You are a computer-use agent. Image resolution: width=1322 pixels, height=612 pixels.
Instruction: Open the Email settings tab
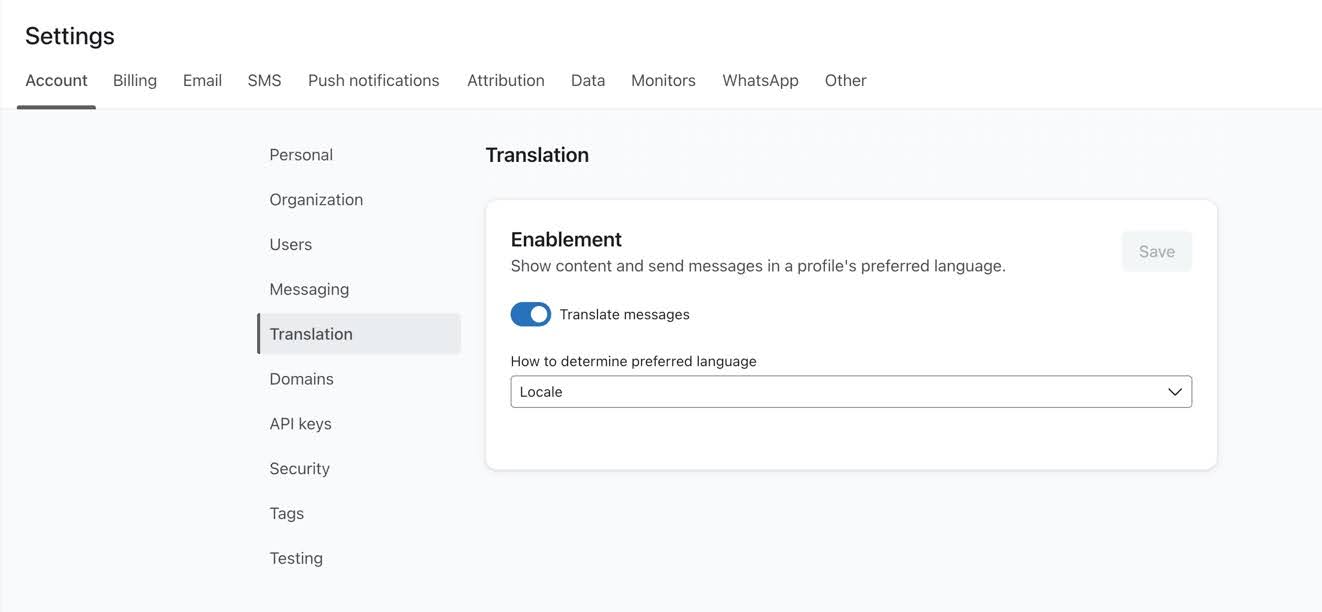pos(202,81)
